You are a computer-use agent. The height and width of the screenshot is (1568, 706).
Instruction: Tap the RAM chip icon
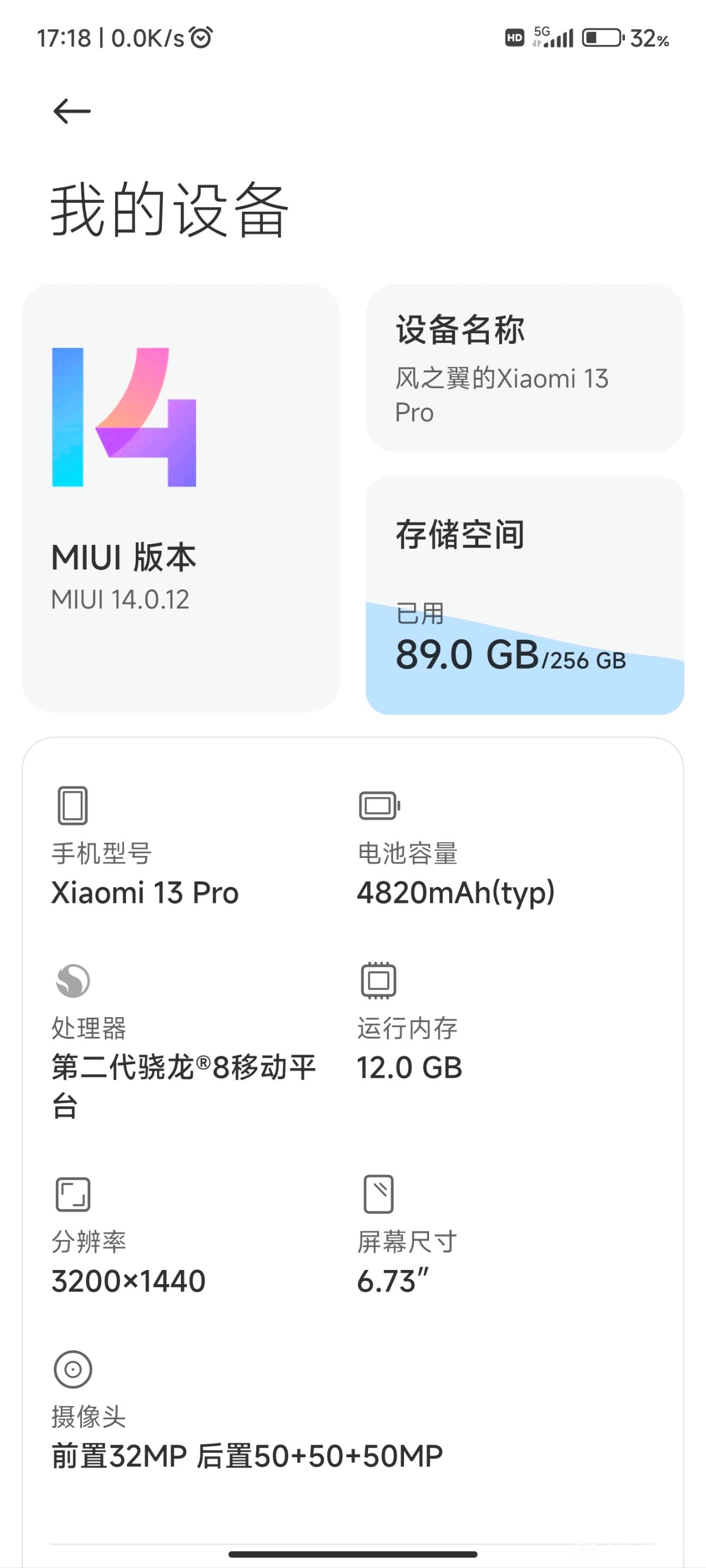coord(379,980)
